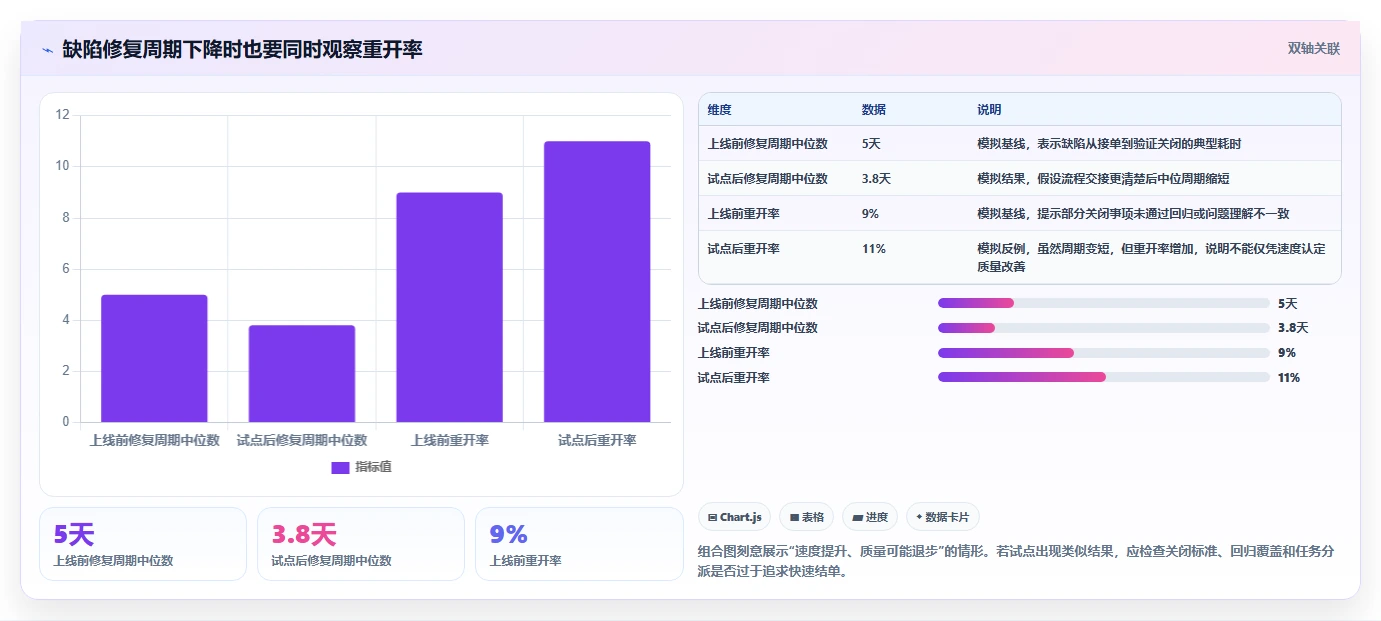Click the 试点后修复周期中位数 bar in the chart
Screen dimensions: 1381x621
pos(302,373)
